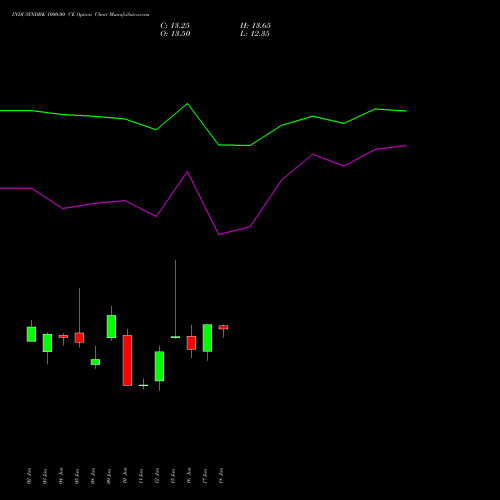The image size is (500, 500).
Task: Select the green candle above the 03 date
Action: (x=47, y=343)
